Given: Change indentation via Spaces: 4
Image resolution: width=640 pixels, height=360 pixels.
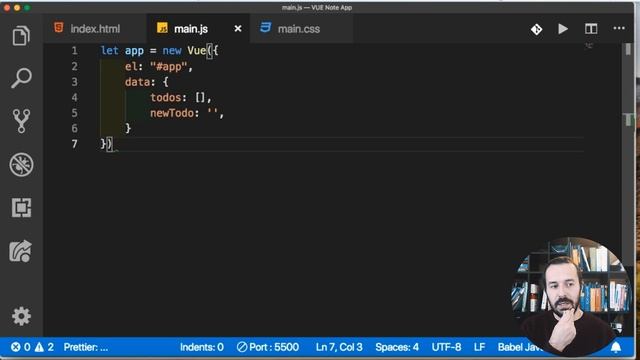Looking at the screenshot, I should coord(397,347).
